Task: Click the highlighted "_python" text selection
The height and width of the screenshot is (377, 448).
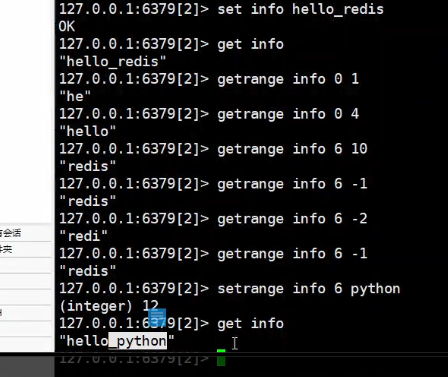Action: (x=138, y=341)
